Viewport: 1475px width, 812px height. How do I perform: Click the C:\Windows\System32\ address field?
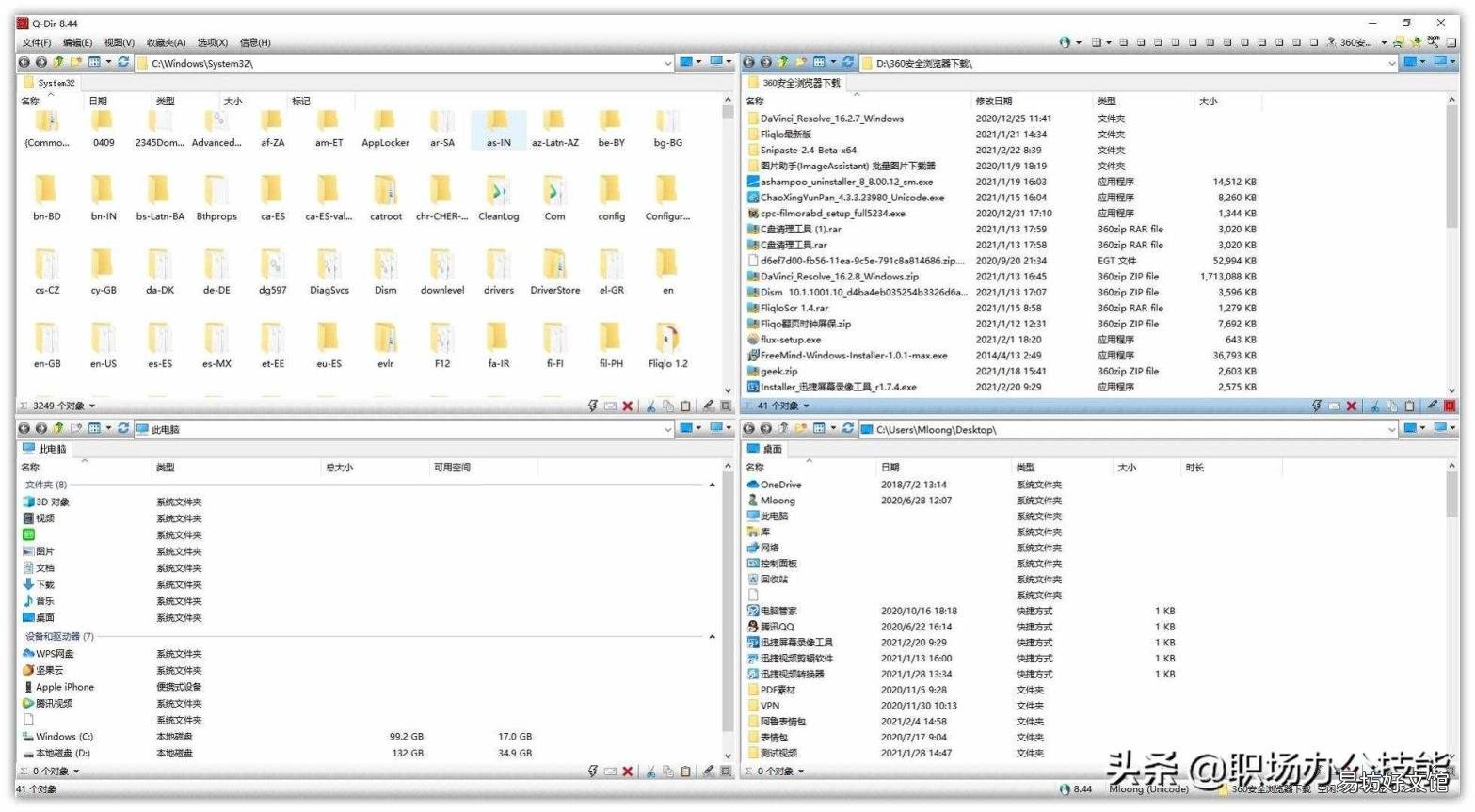[x=405, y=63]
